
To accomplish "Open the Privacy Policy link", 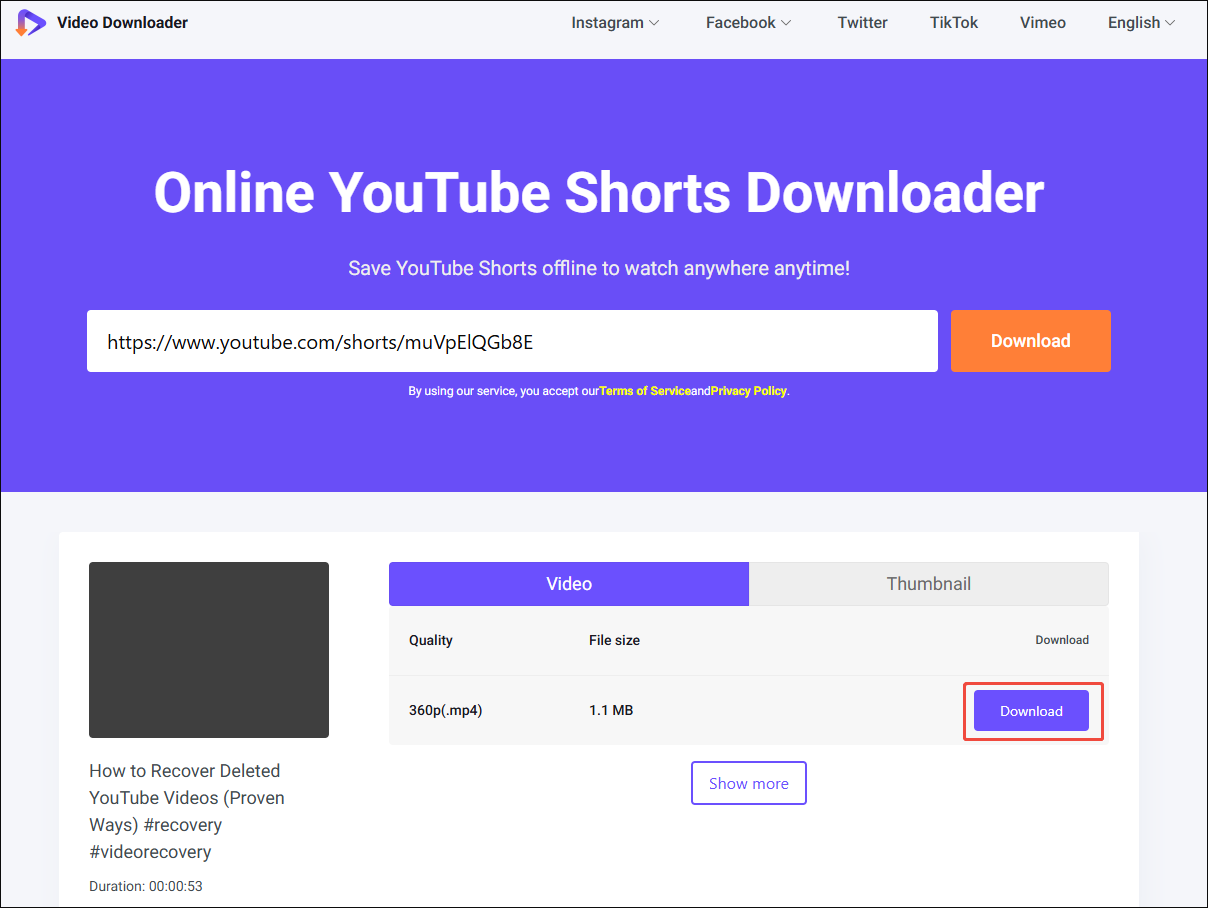I will [749, 391].
